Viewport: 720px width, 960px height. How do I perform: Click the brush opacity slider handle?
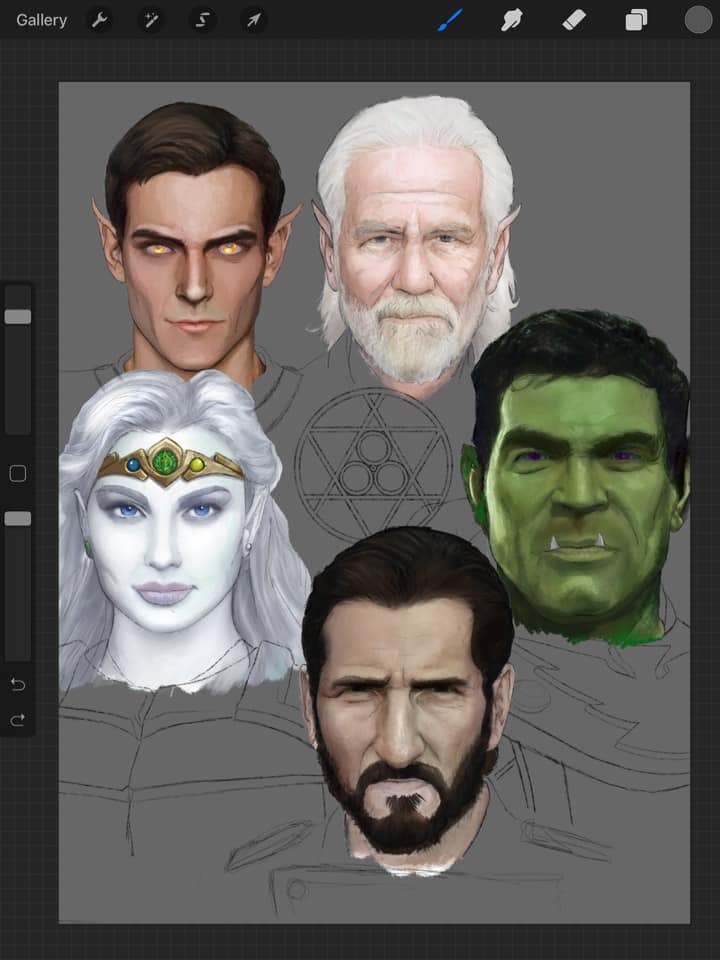(18, 519)
